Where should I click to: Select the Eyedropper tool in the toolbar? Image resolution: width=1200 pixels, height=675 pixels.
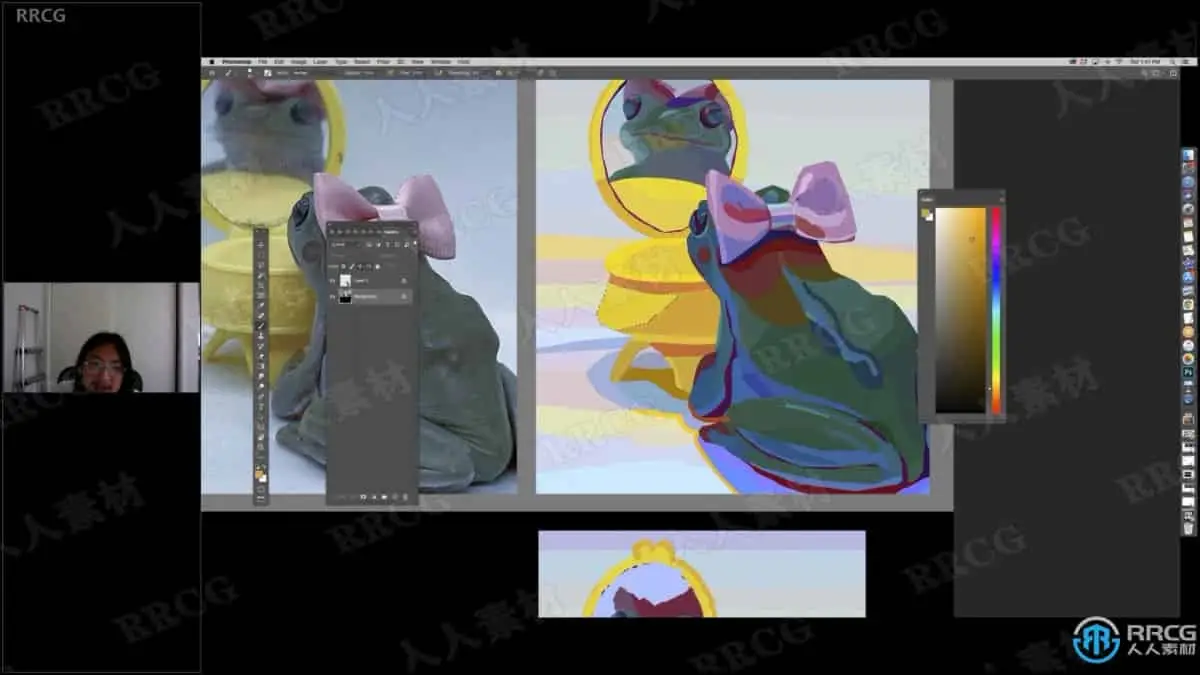coord(260,306)
